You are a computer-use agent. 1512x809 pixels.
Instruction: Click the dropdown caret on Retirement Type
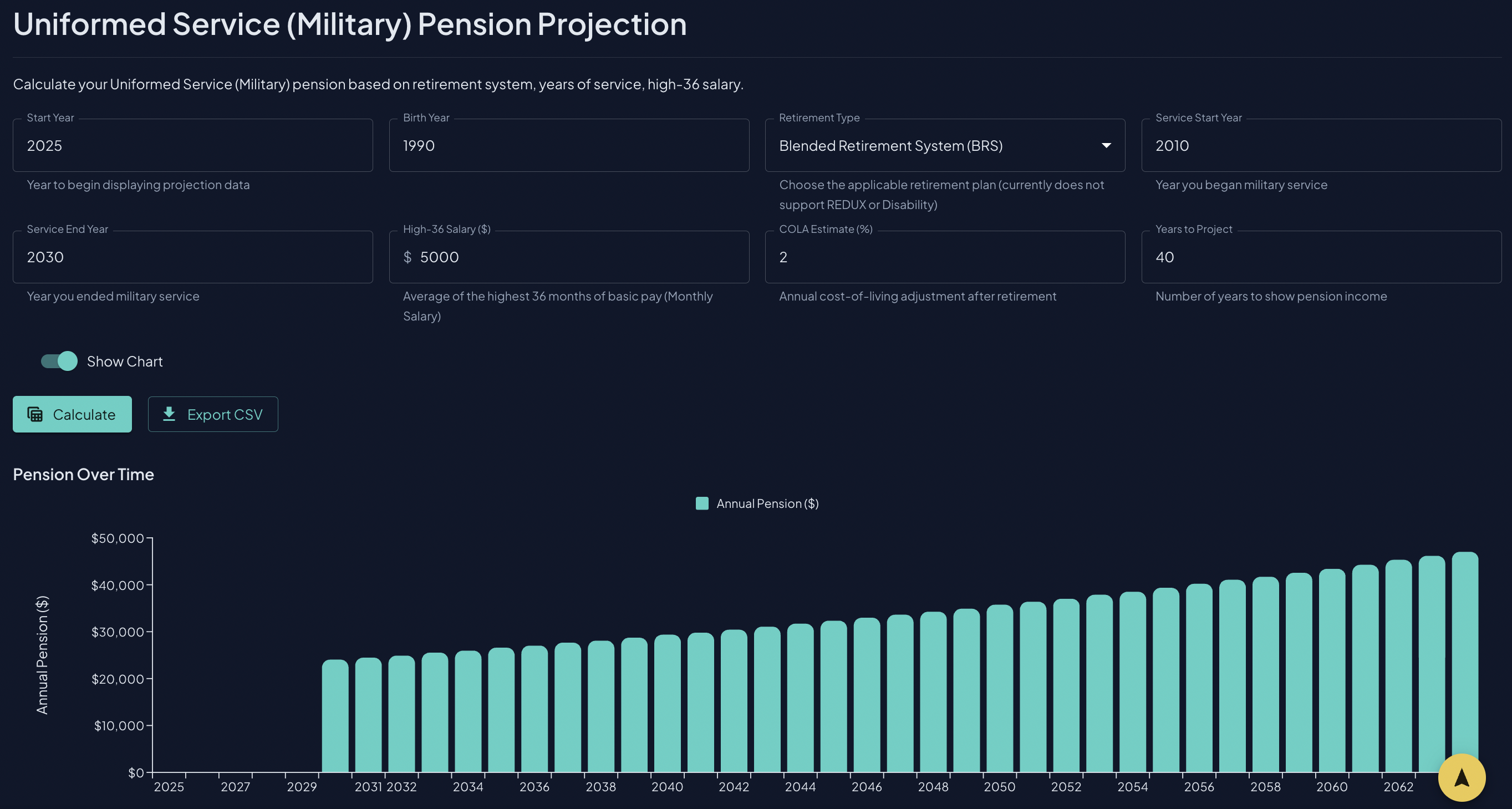pos(1106,145)
